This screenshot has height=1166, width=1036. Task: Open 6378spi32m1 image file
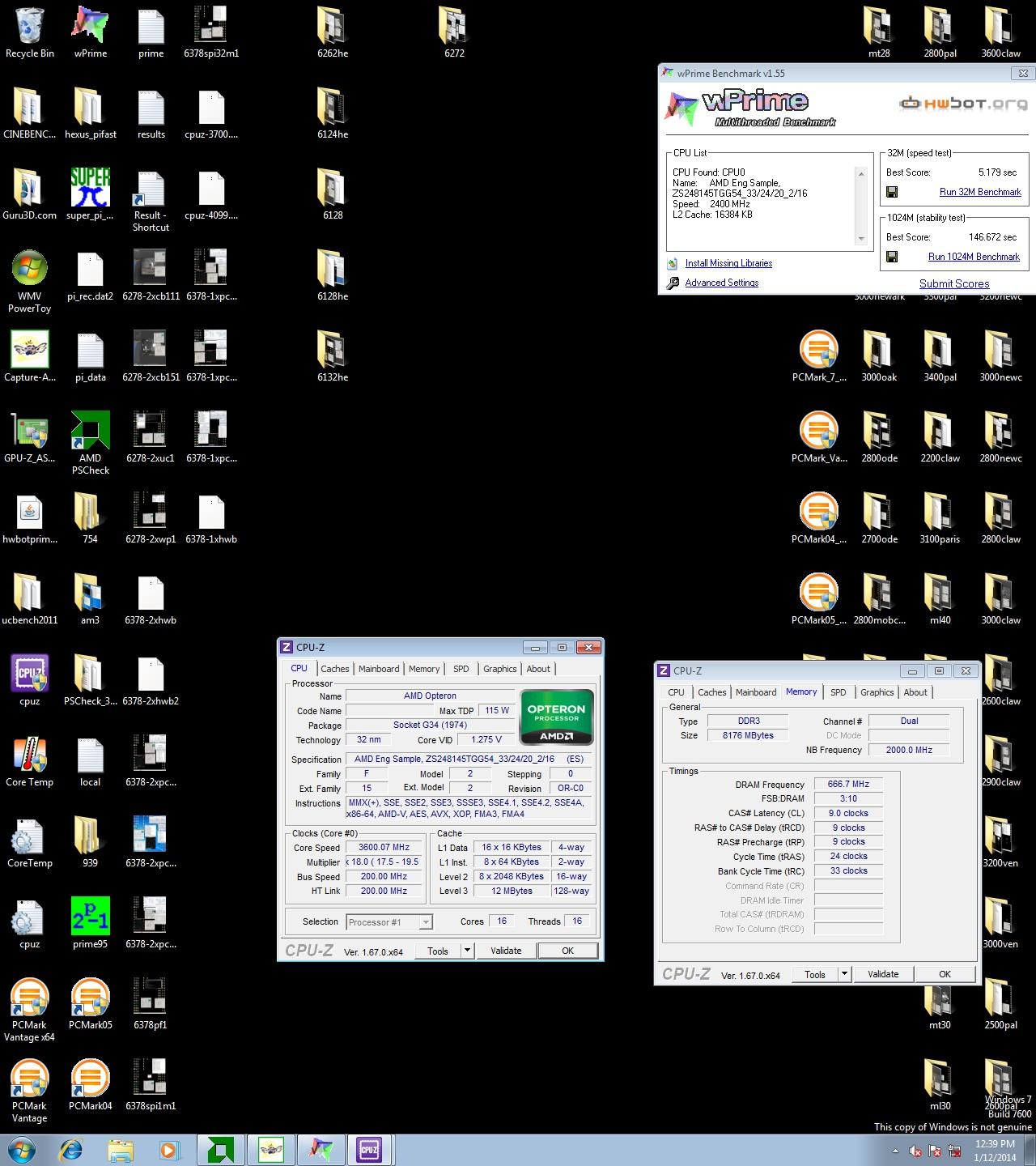click(x=211, y=32)
